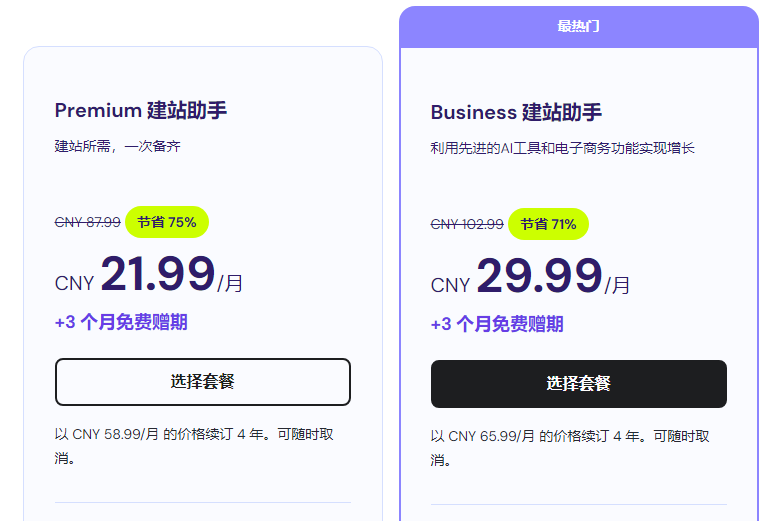Click the 节省 71% discount badge
The width and height of the screenshot is (772, 521).
(x=548, y=224)
